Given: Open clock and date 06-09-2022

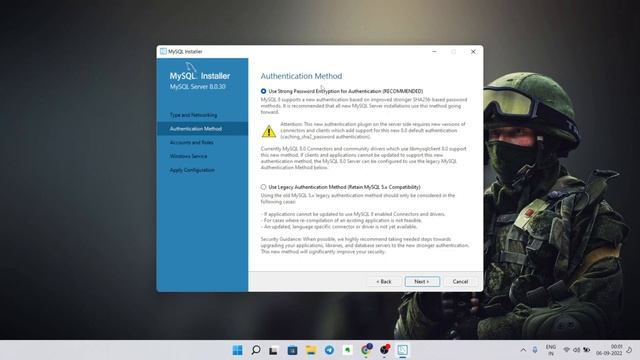Looking at the screenshot, I should [x=609, y=350].
